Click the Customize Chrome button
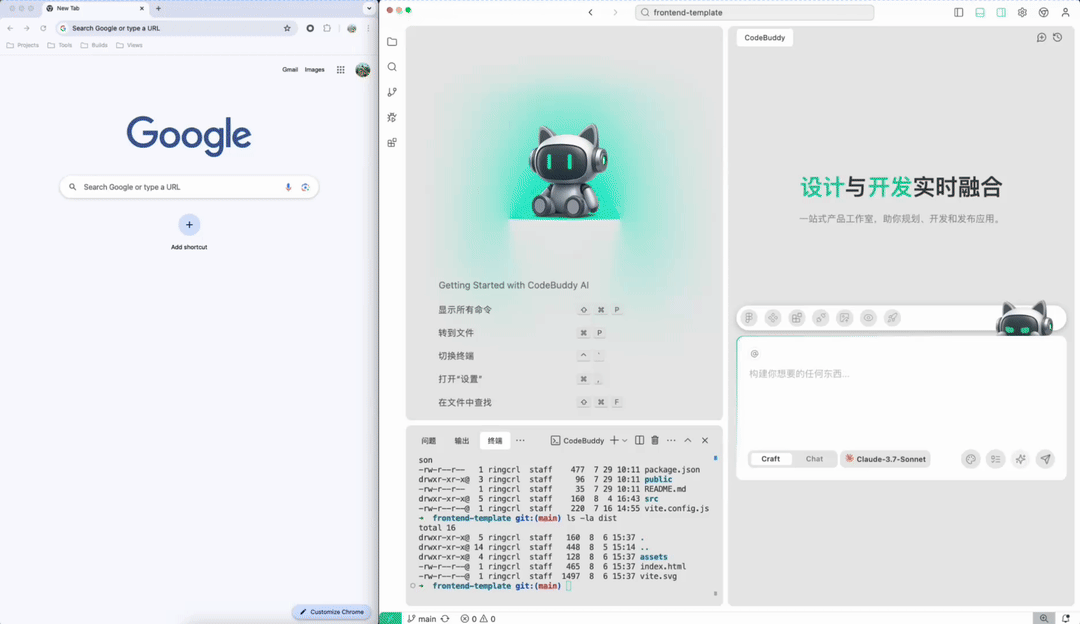The image size is (1080, 624). click(332, 612)
